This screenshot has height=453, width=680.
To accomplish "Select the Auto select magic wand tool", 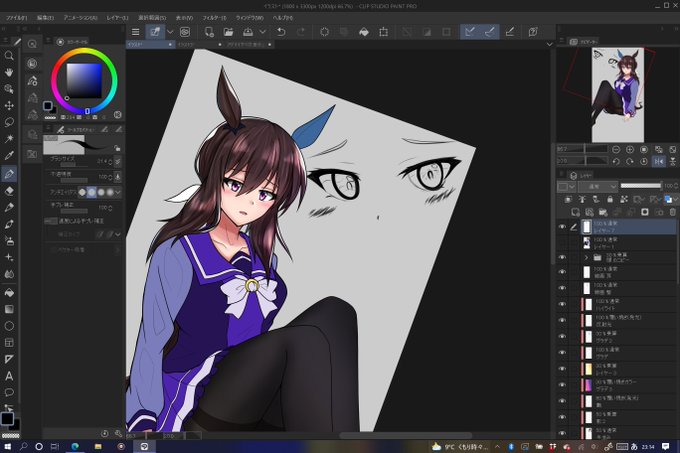I will tap(9, 139).
